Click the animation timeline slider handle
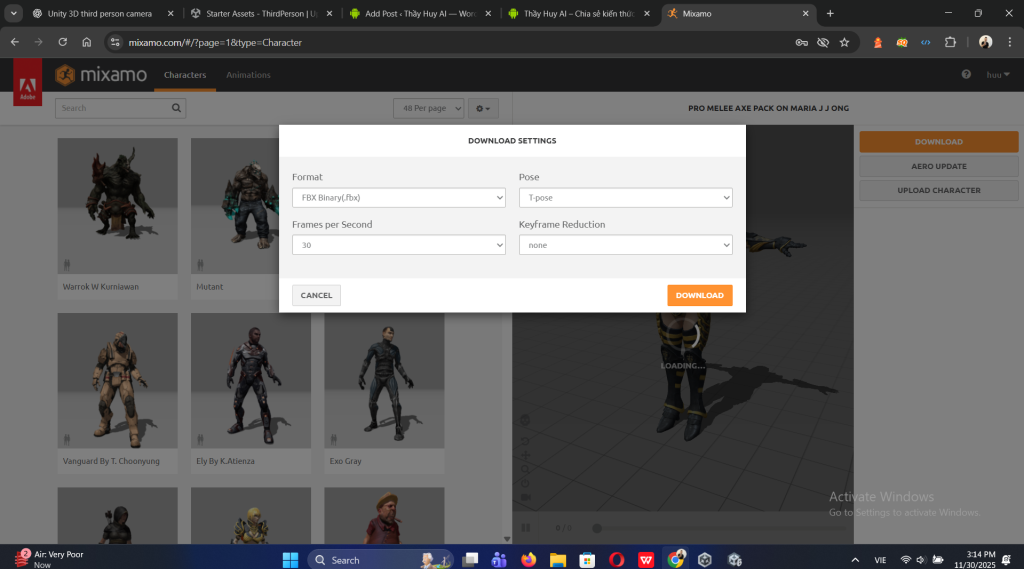 [597, 528]
